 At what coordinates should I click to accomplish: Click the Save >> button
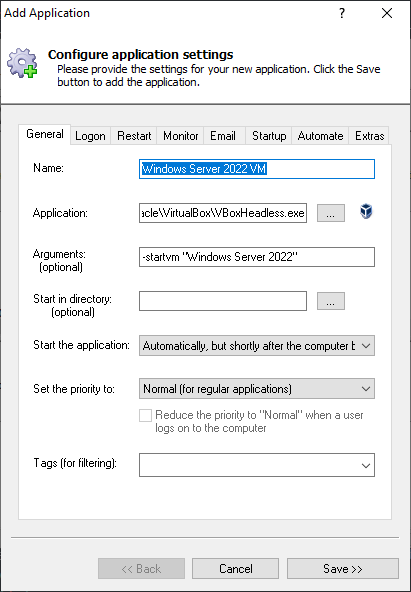coord(343,569)
